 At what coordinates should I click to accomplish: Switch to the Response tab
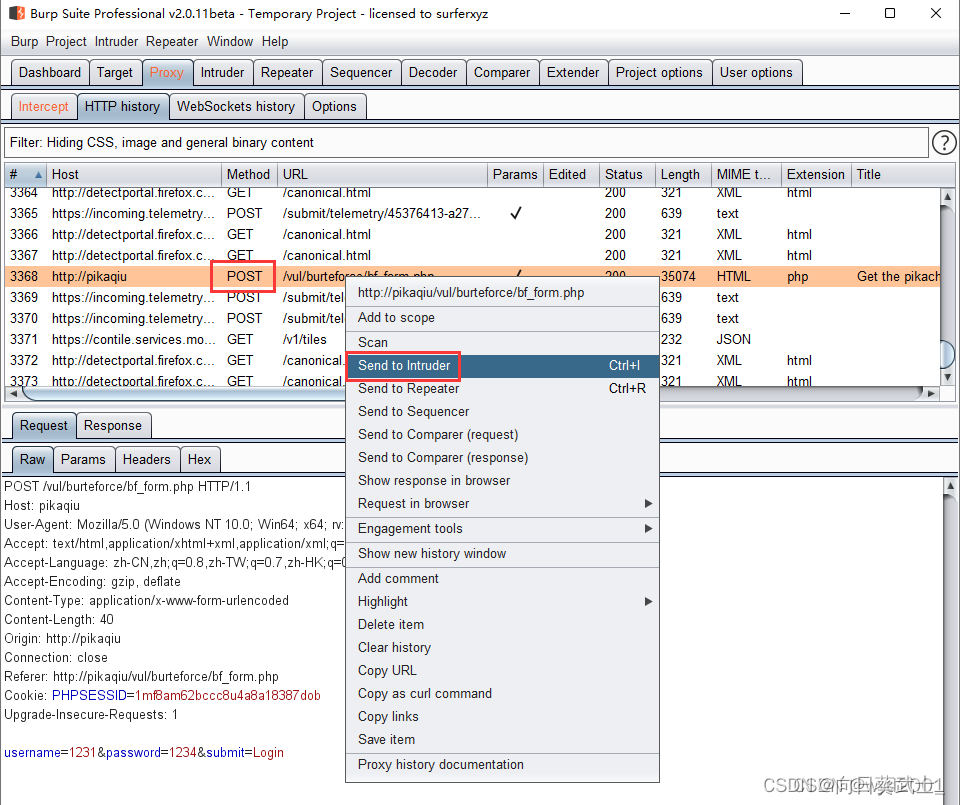(x=113, y=425)
